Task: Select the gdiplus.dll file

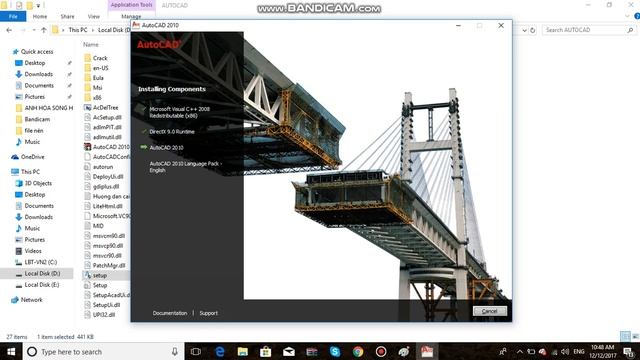Action: click(106, 186)
